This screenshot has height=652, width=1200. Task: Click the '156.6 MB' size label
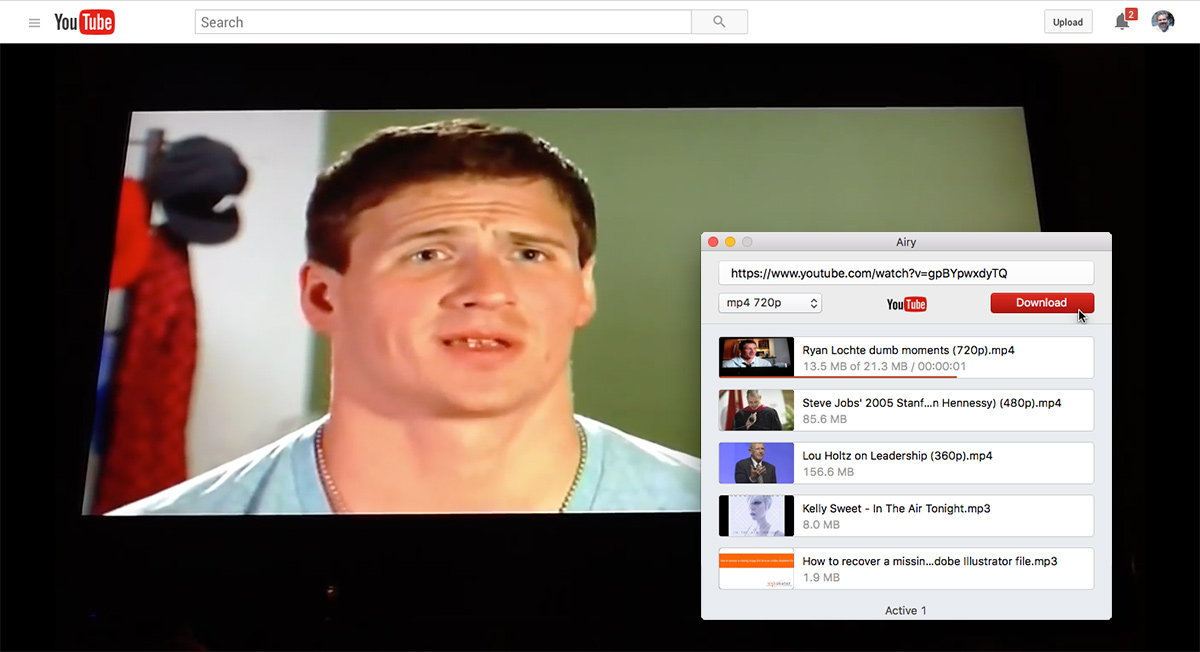[828, 472]
